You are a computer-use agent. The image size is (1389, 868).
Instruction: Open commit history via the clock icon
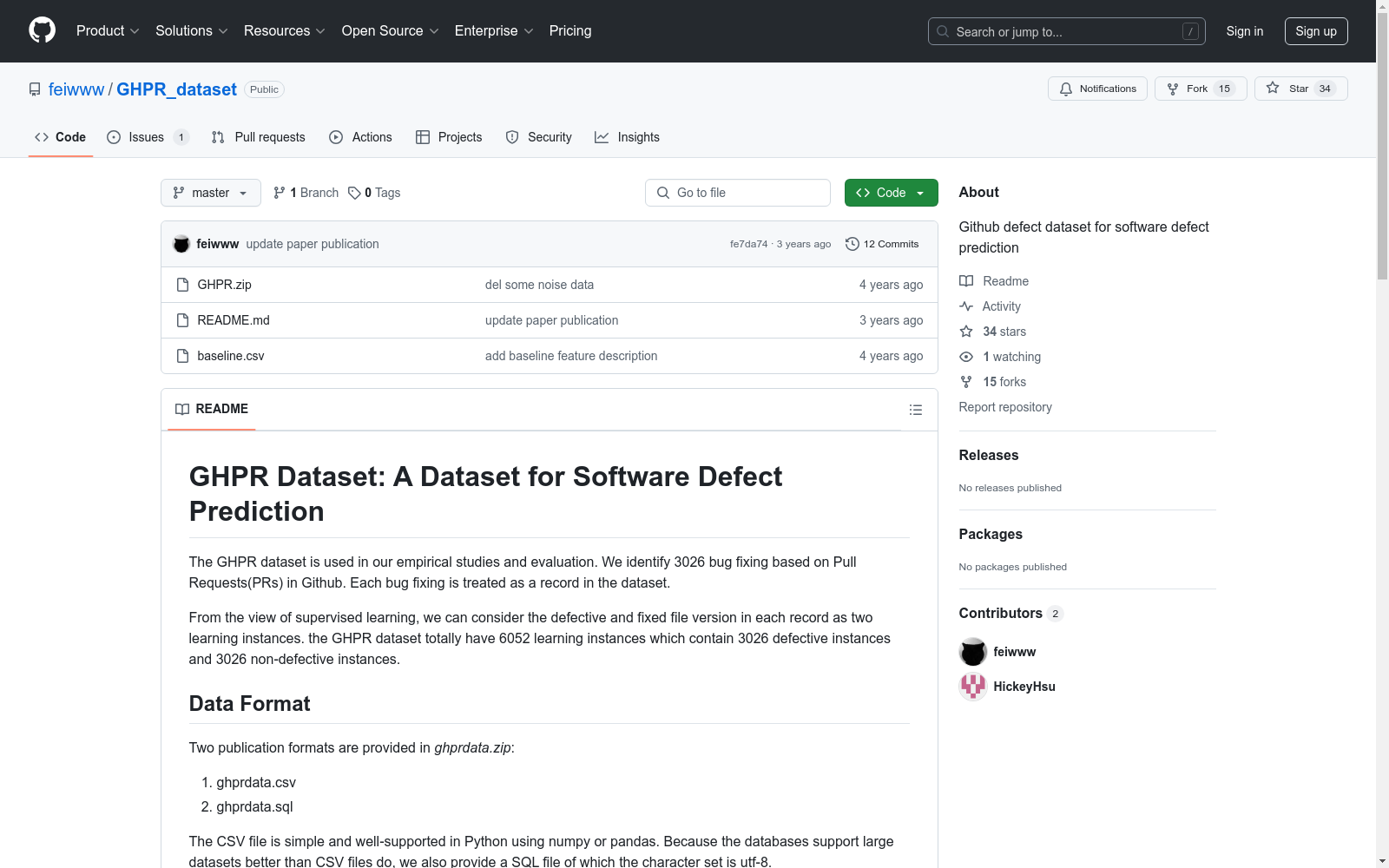coord(851,244)
